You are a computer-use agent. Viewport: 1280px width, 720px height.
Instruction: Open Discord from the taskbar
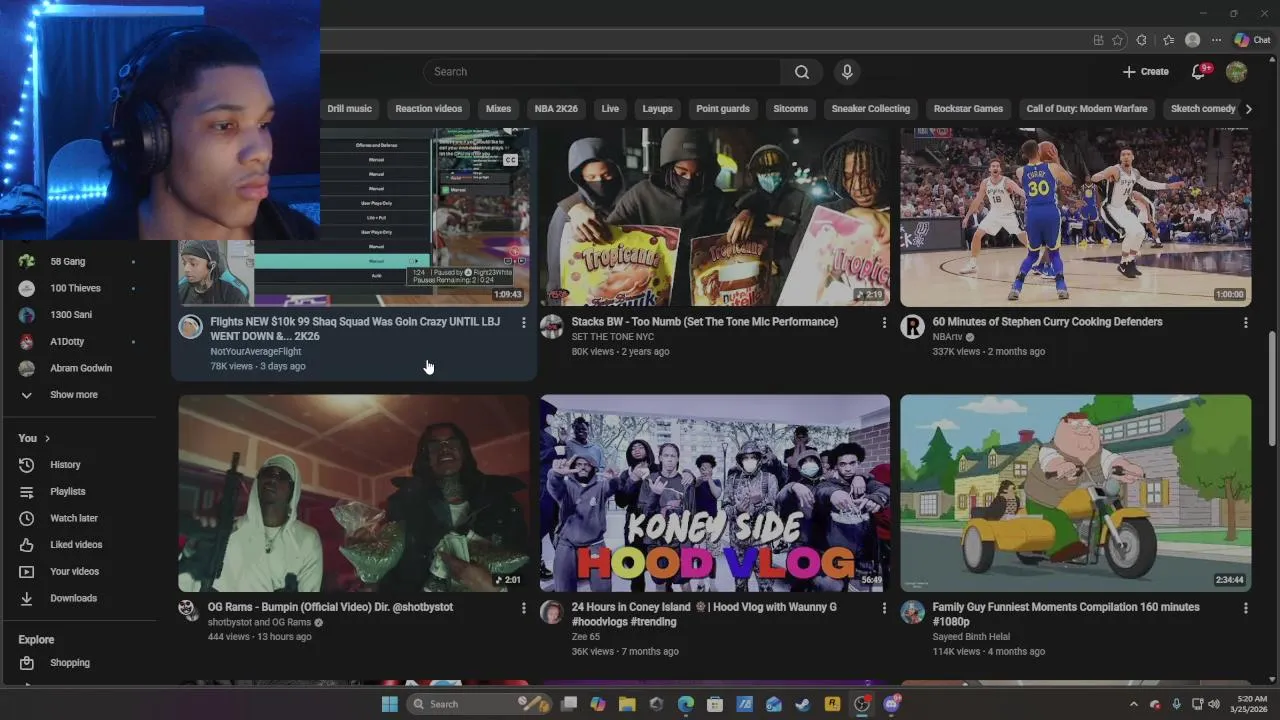point(891,704)
